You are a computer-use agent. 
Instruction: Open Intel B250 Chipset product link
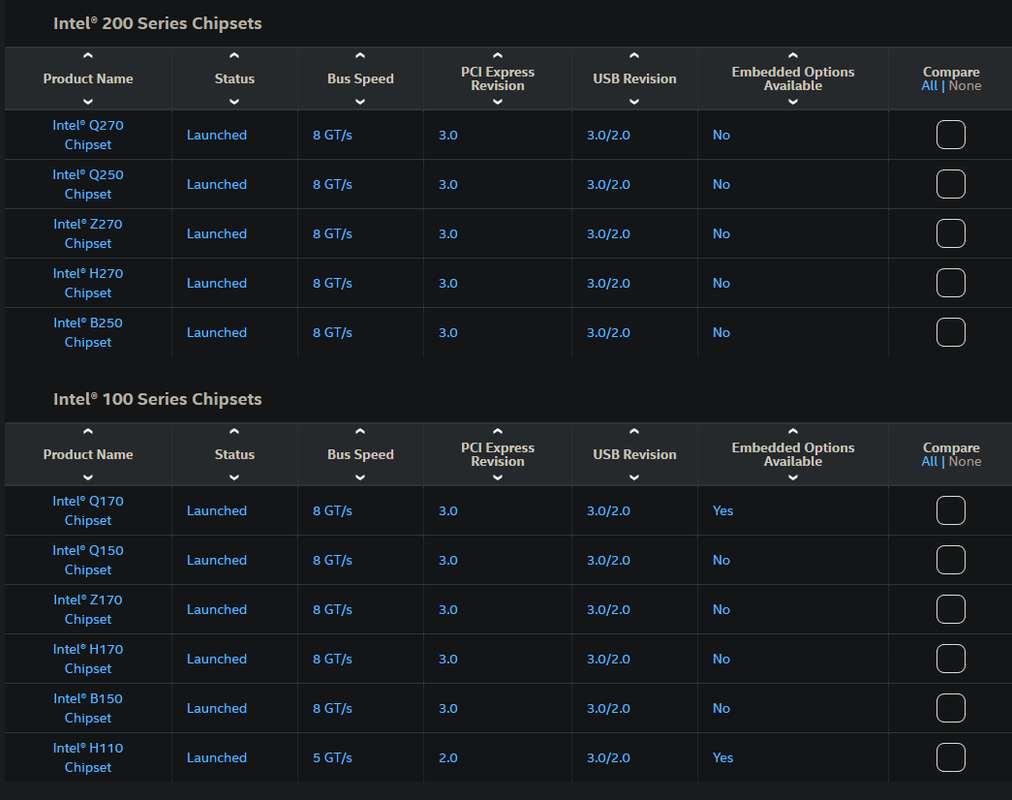(88, 332)
